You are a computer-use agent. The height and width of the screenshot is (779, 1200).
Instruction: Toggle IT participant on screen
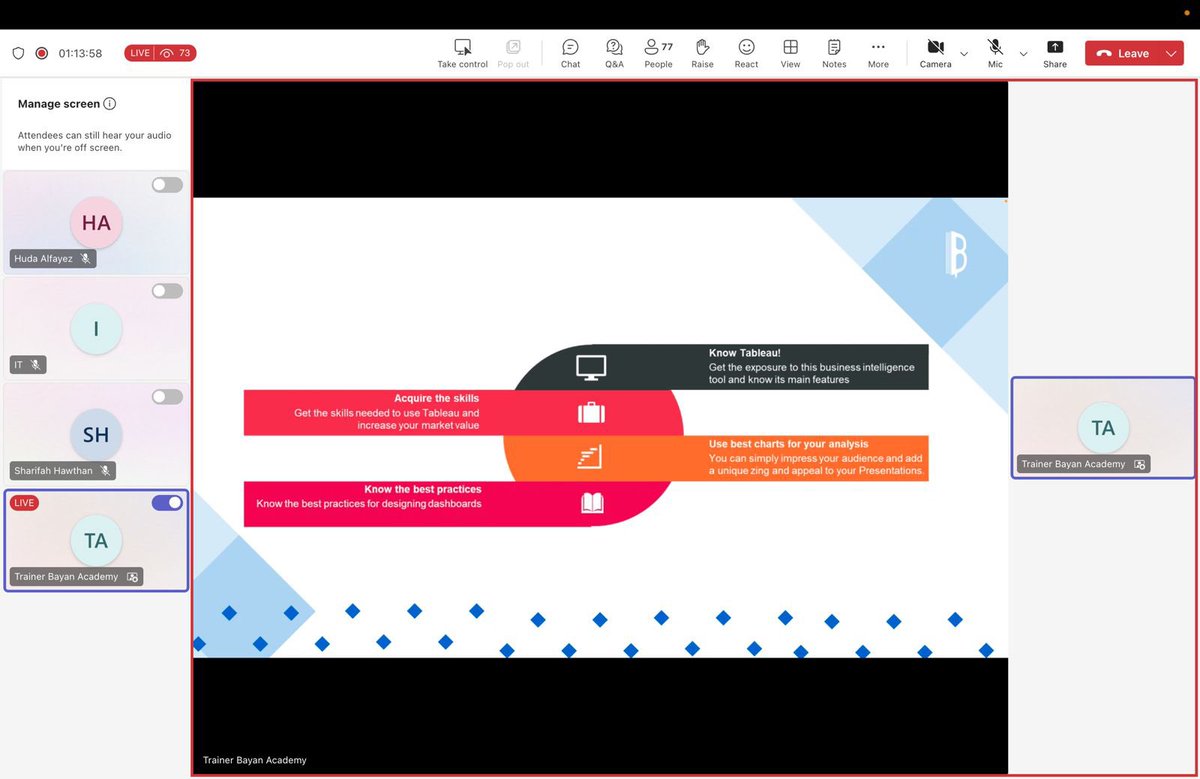point(167,291)
